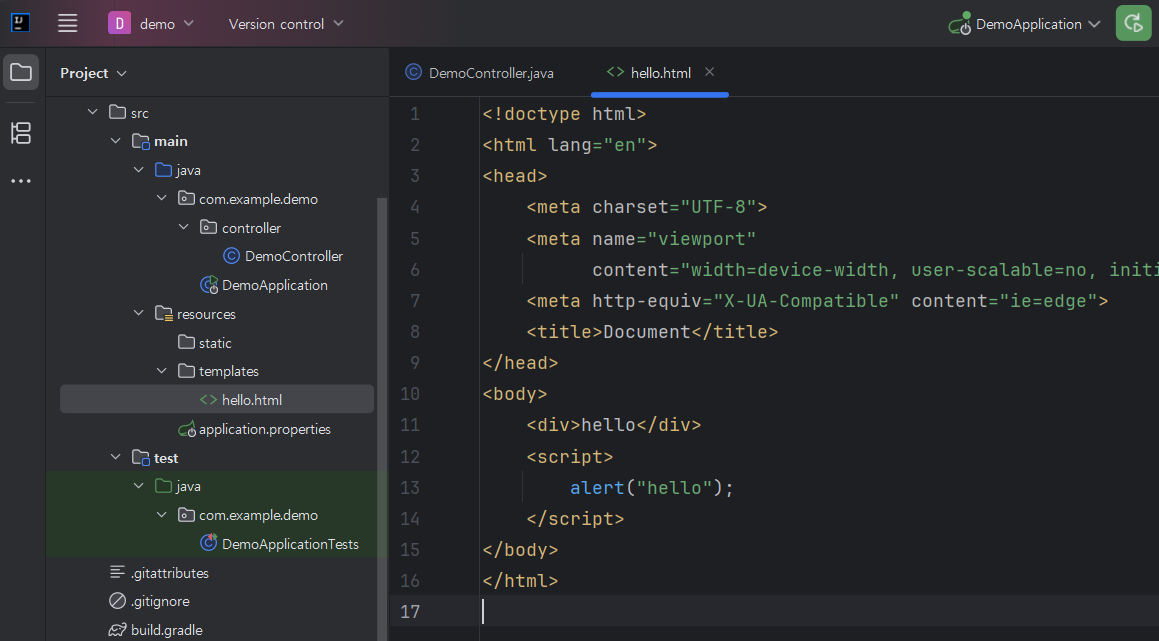Viewport: 1159px width, 641px height.
Task: Click the controller package icon
Action: tap(209, 228)
